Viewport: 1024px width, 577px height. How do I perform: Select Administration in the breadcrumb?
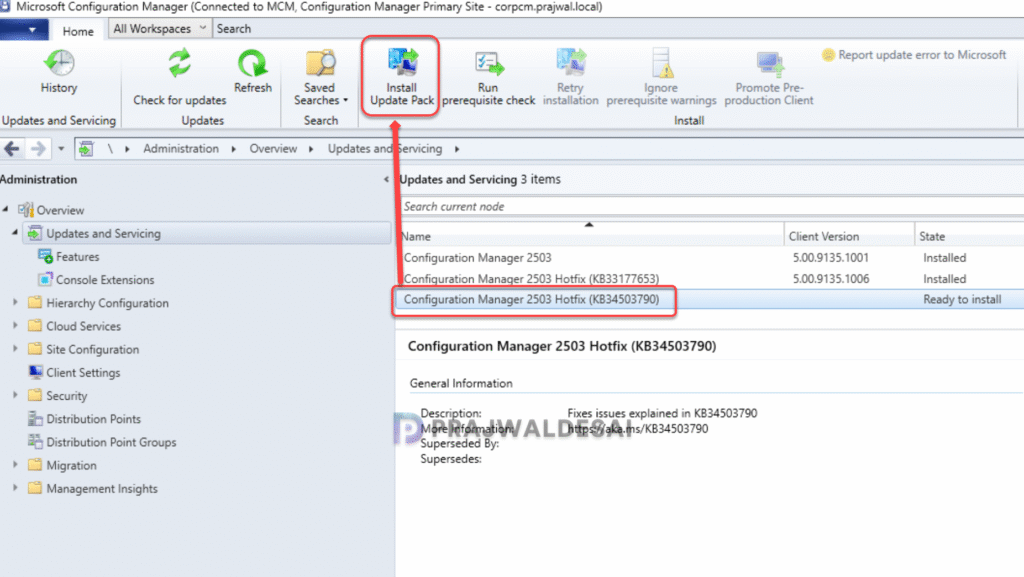181,149
